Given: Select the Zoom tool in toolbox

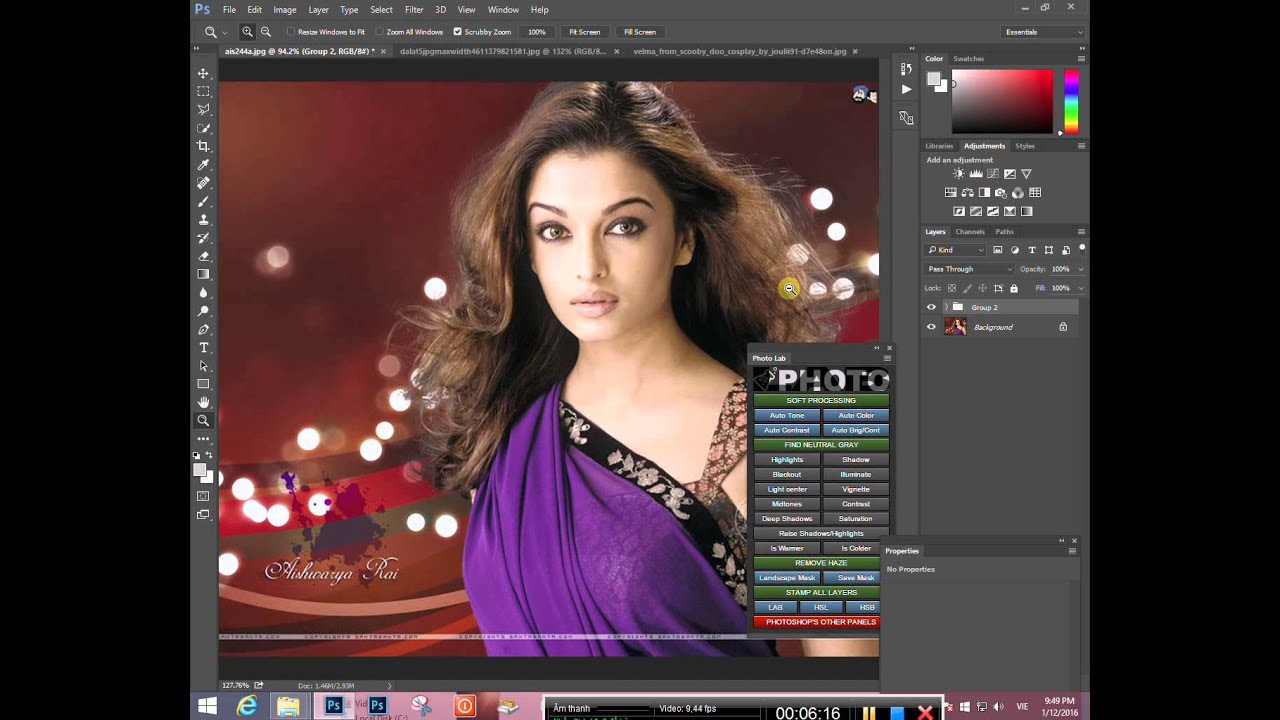Looking at the screenshot, I should 203,421.
